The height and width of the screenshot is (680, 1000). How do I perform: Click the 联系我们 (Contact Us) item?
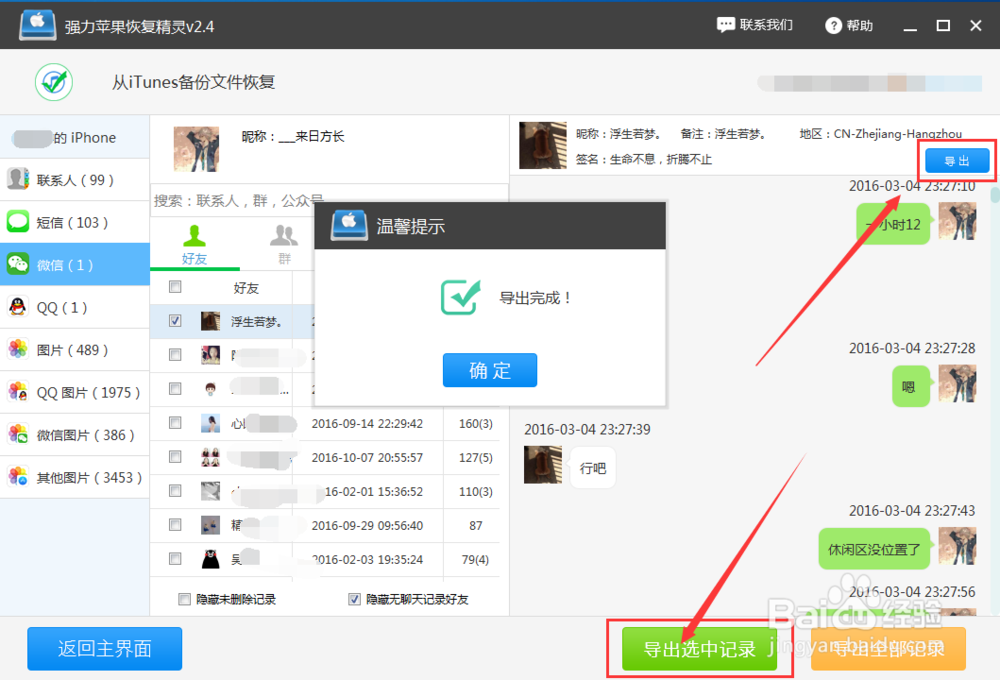tap(754, 25)
